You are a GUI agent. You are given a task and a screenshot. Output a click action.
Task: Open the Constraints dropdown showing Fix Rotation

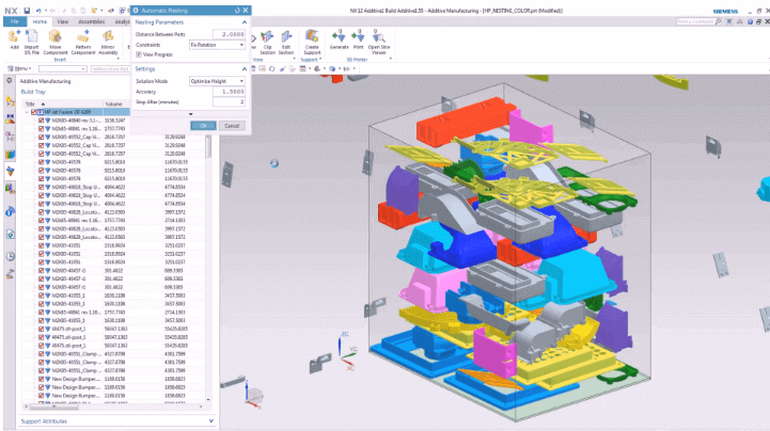pos(217,45)
